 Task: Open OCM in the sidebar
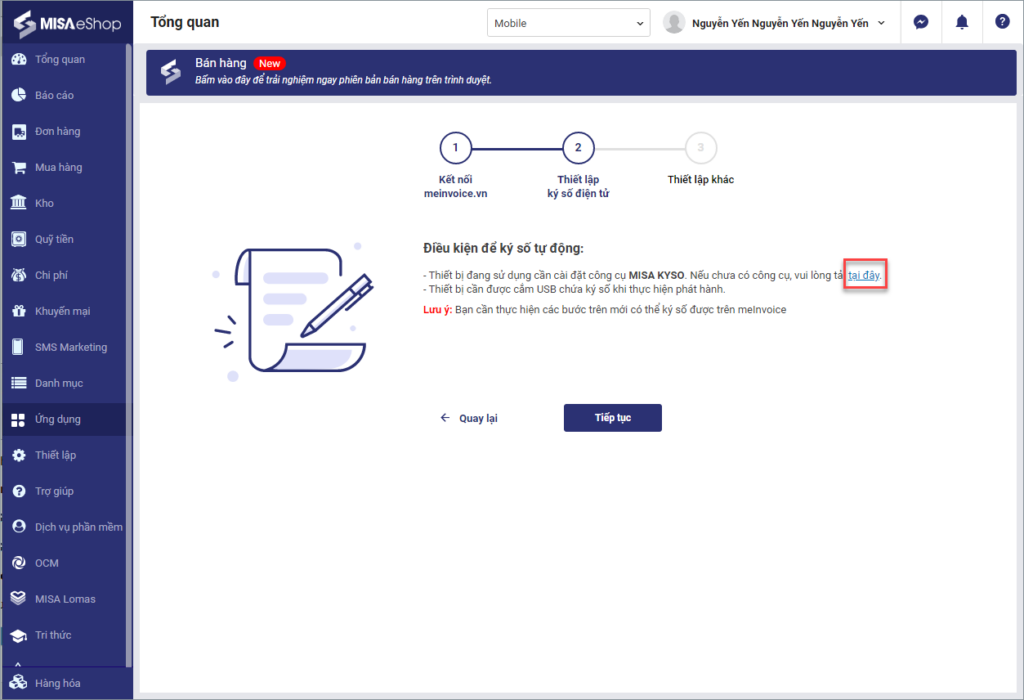(64, 563)
